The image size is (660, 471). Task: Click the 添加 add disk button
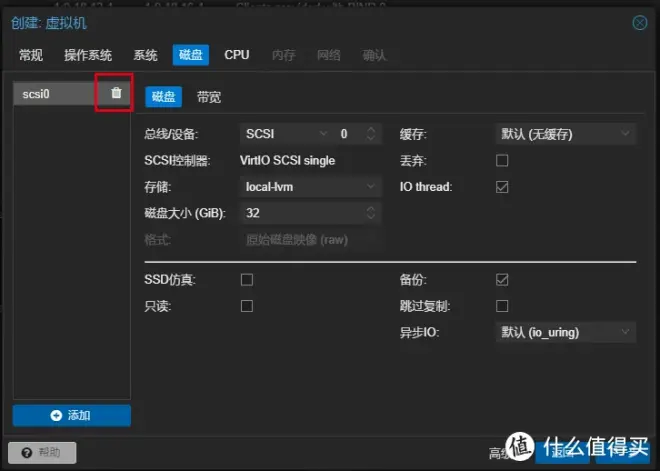72,415
